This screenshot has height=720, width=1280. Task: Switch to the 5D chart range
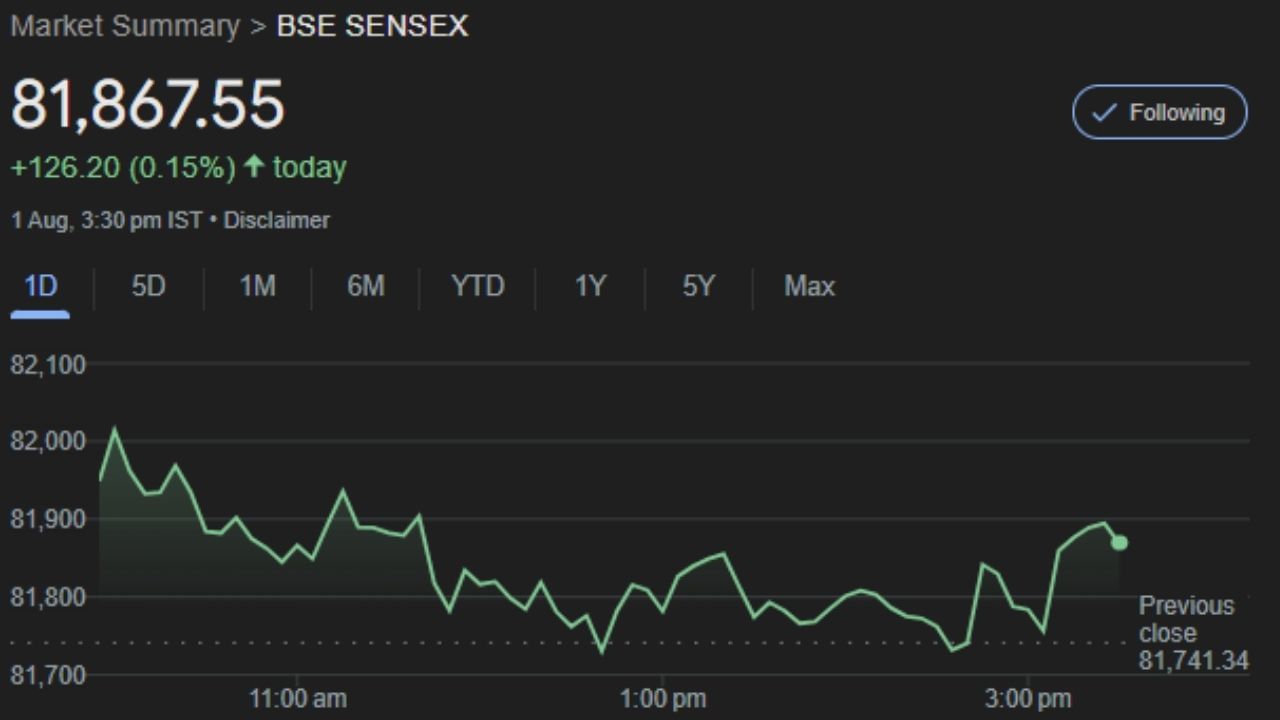click(148, 287)
